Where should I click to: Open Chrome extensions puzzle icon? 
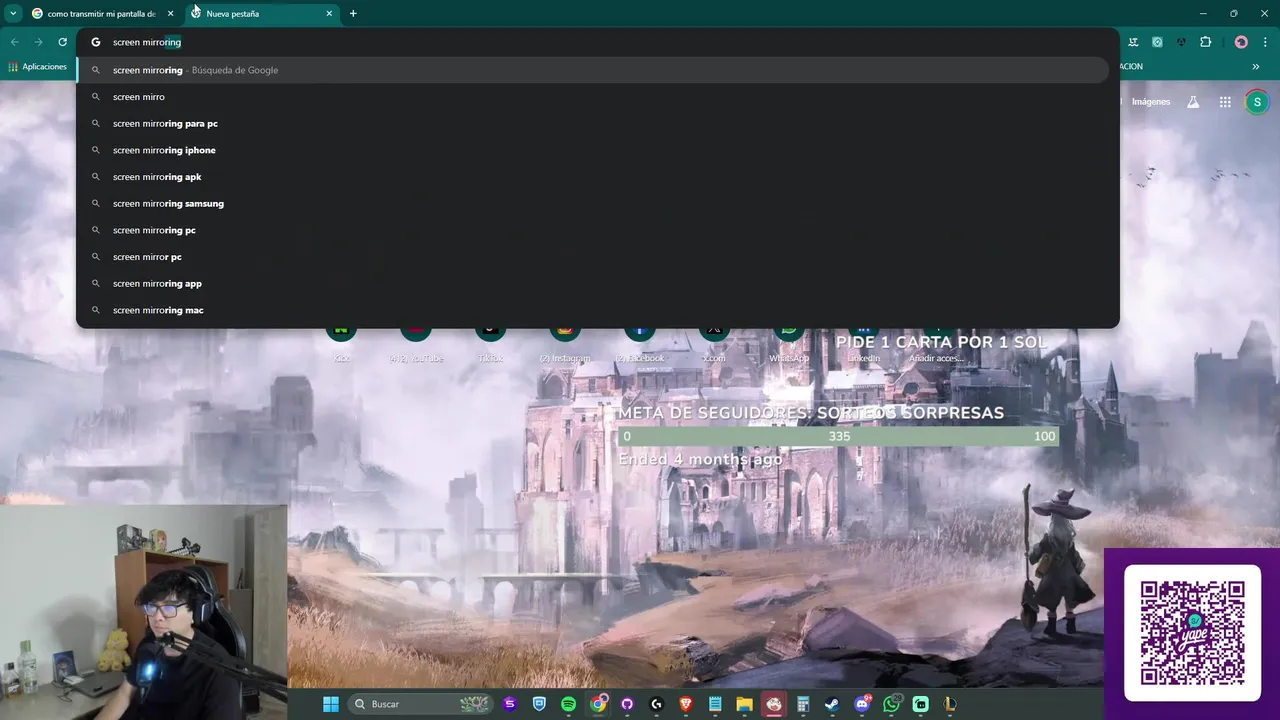click(x=1205, y=42)
